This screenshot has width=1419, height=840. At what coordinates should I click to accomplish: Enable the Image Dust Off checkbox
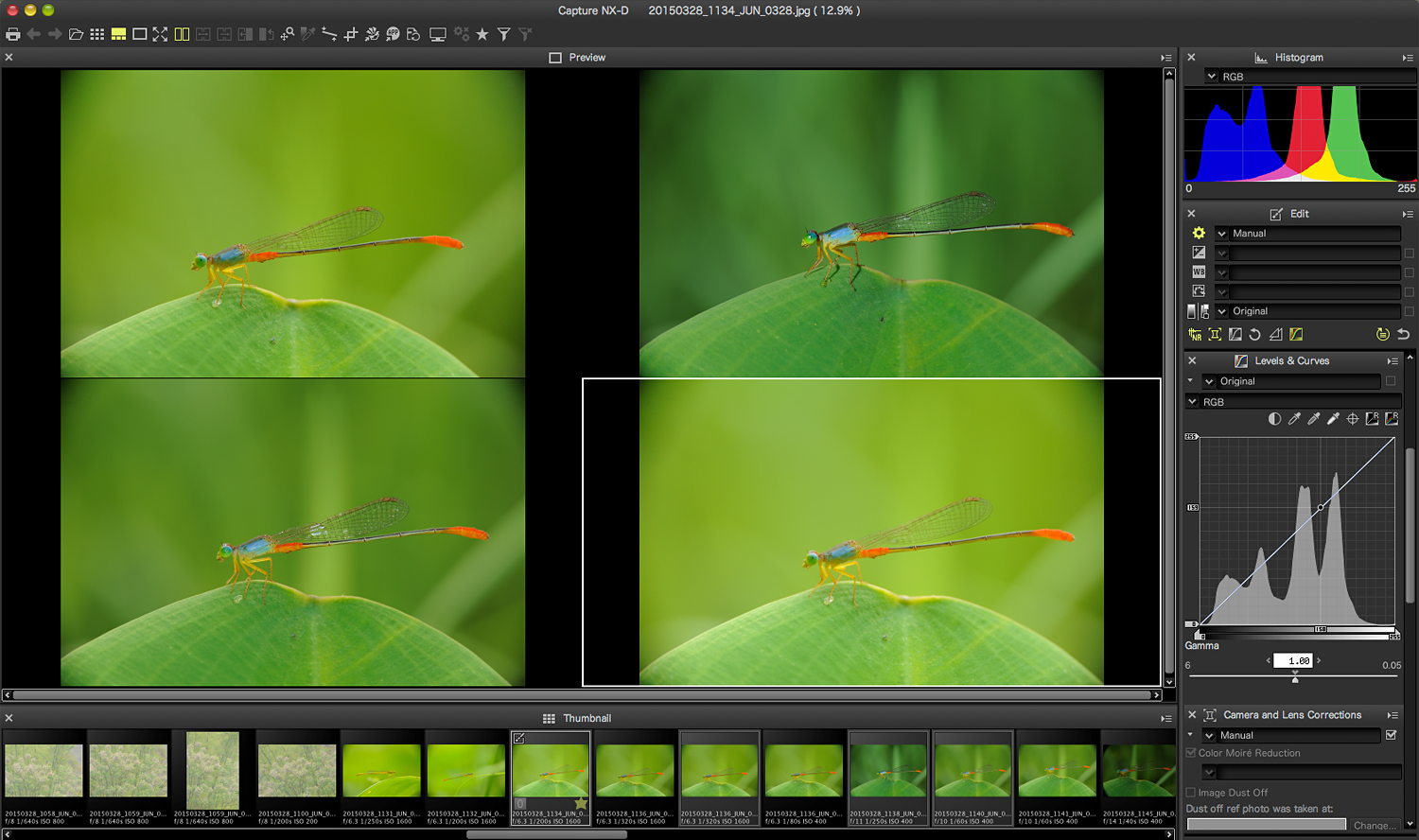1191,793
